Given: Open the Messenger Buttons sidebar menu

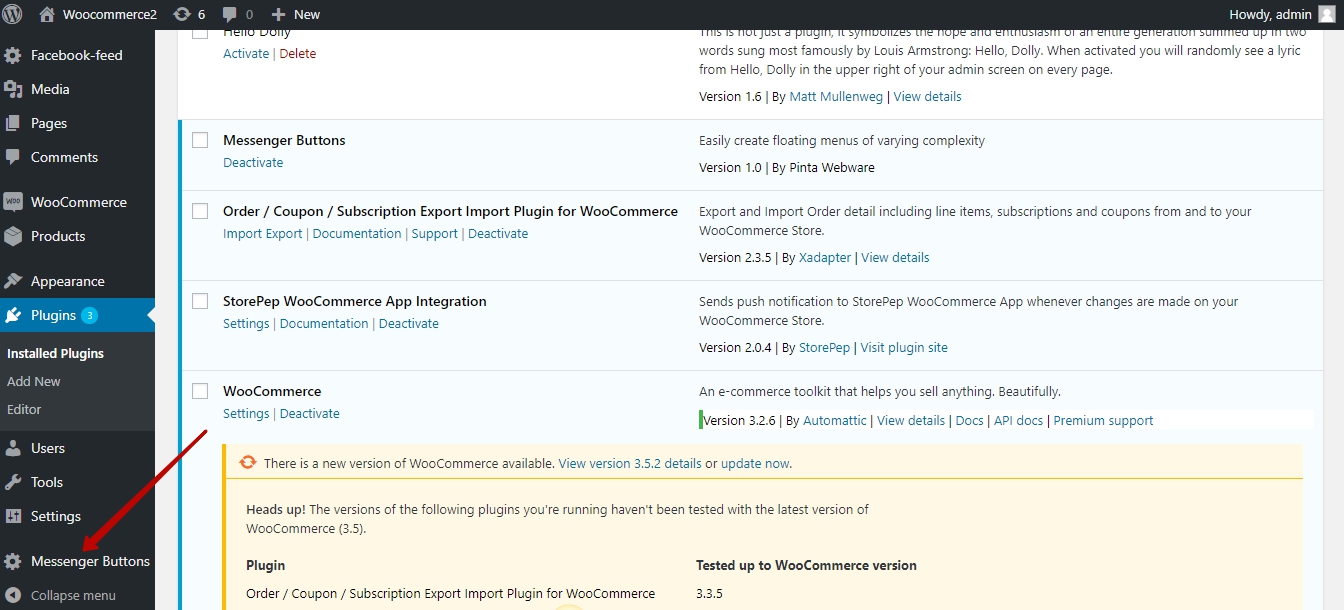Looking at the screenshot, I should (x=90, y=561).
